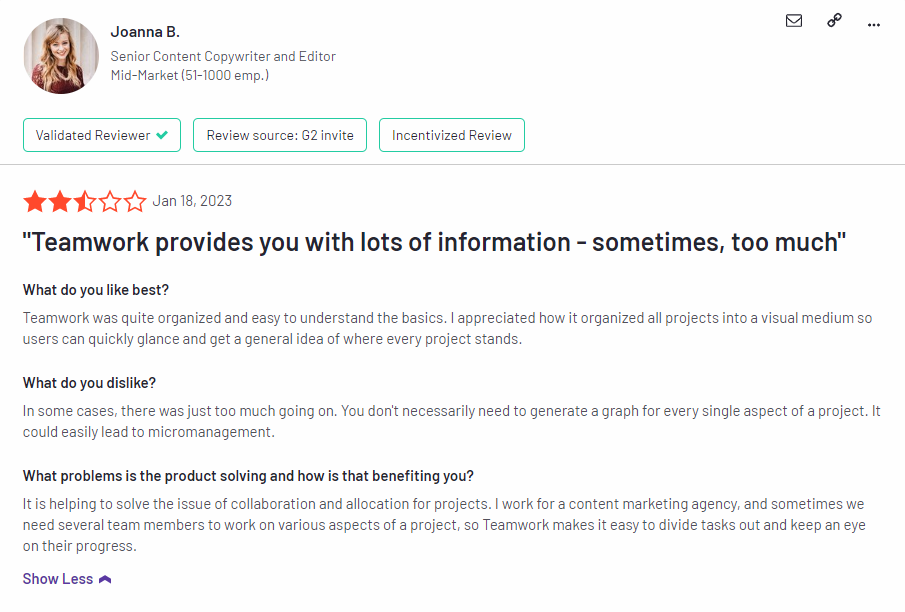Click the first filled rating star
905x612 pixels.
pos(35,202)
